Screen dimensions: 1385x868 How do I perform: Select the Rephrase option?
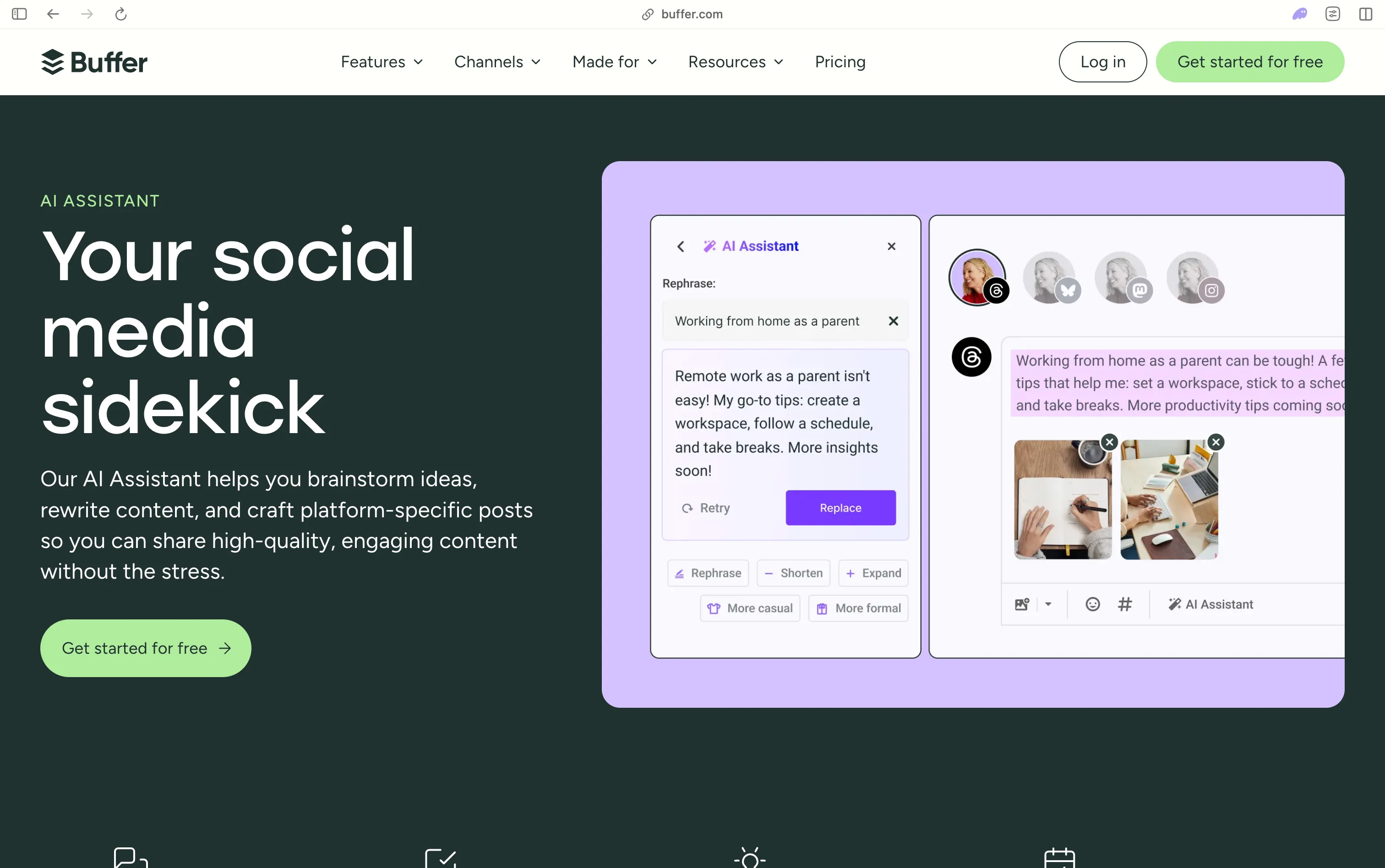pos(708,573)
